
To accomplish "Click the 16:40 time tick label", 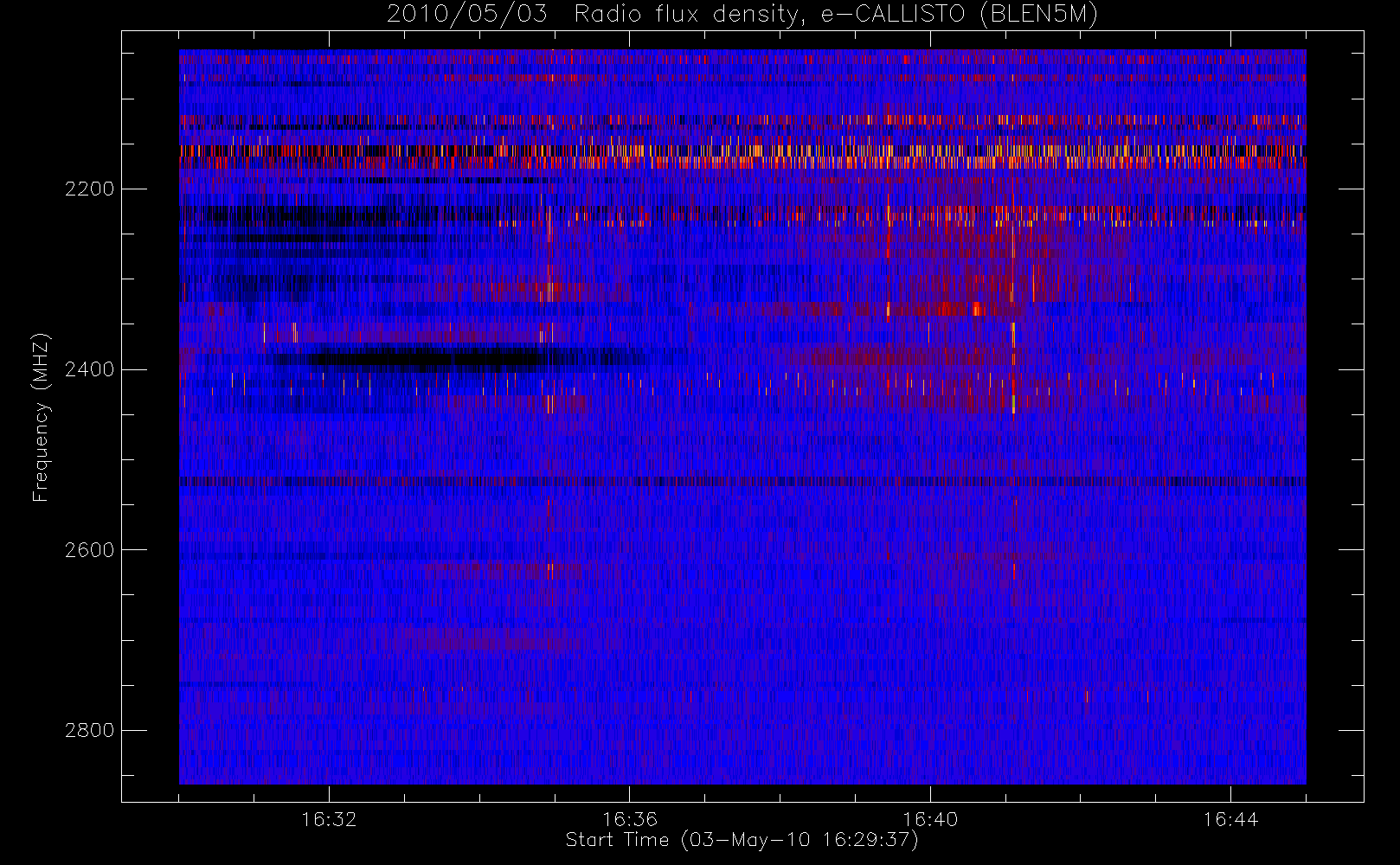I will point(930,819).
